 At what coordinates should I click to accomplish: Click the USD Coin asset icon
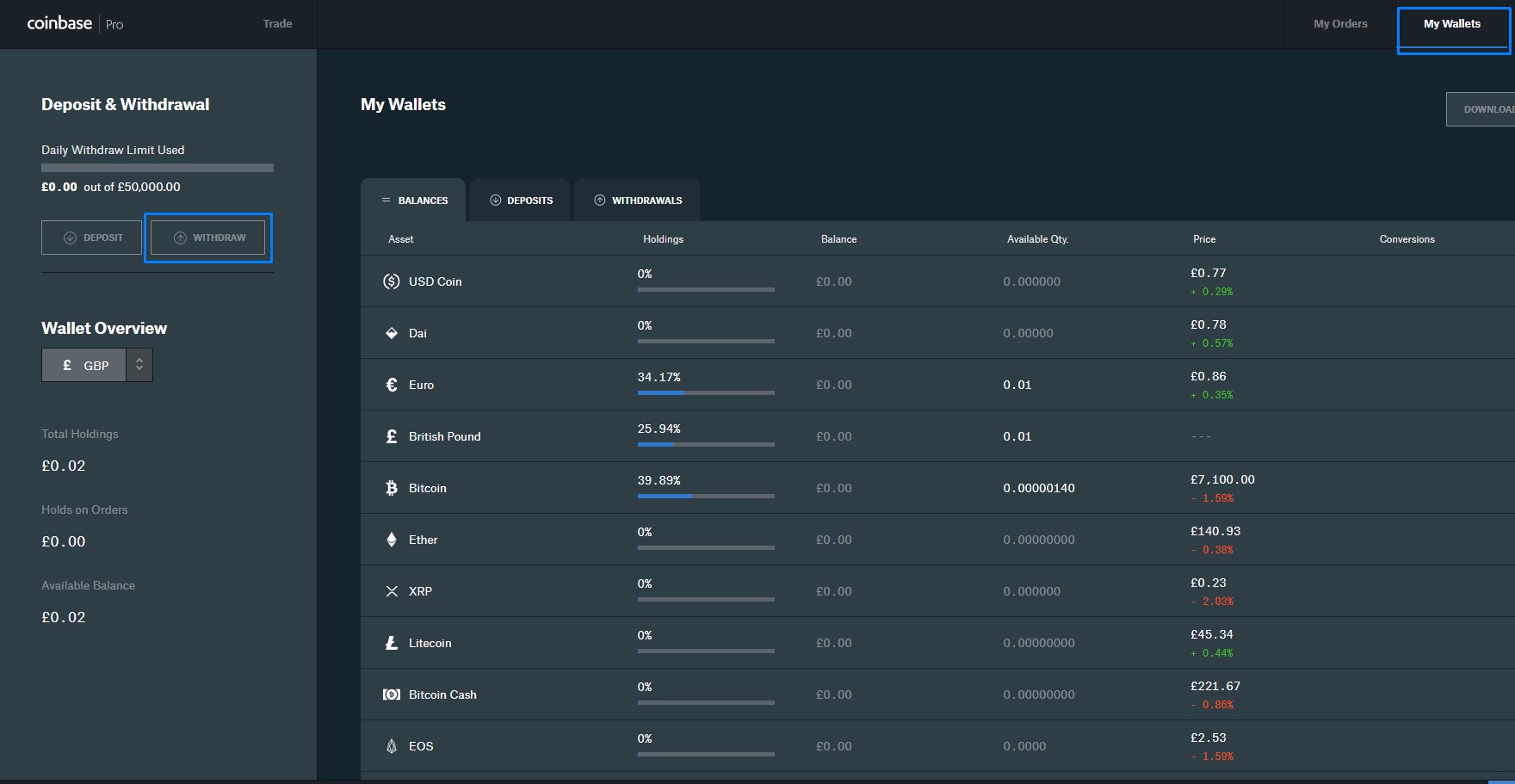[392, 281]
